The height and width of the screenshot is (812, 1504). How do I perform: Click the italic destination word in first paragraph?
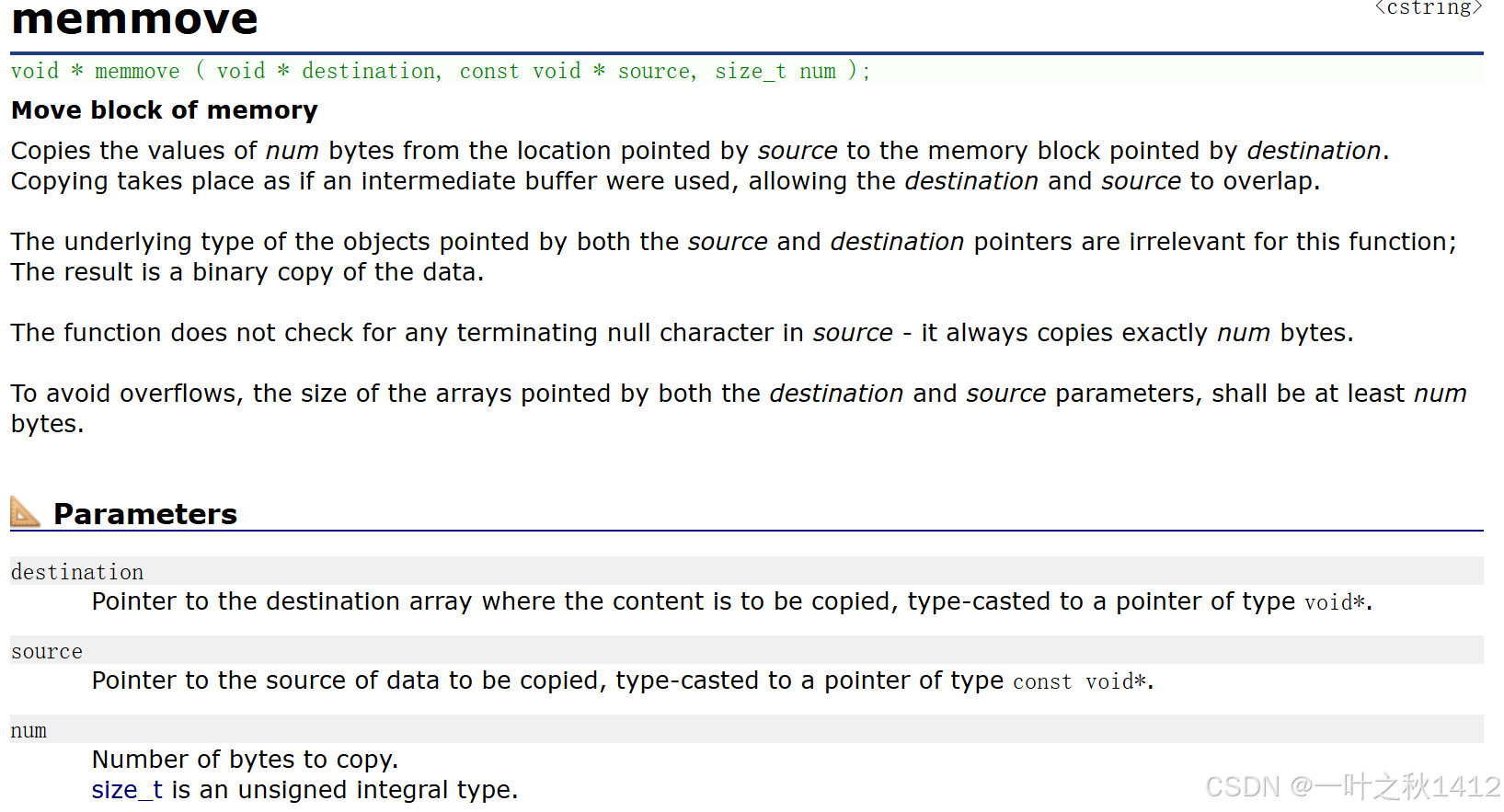point(1314,150)
